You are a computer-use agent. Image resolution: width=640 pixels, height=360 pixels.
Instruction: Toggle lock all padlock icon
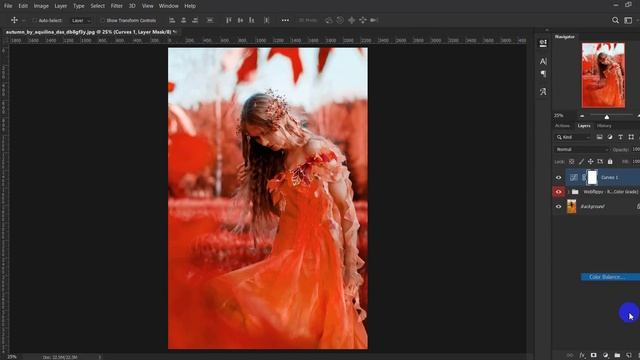610,162
